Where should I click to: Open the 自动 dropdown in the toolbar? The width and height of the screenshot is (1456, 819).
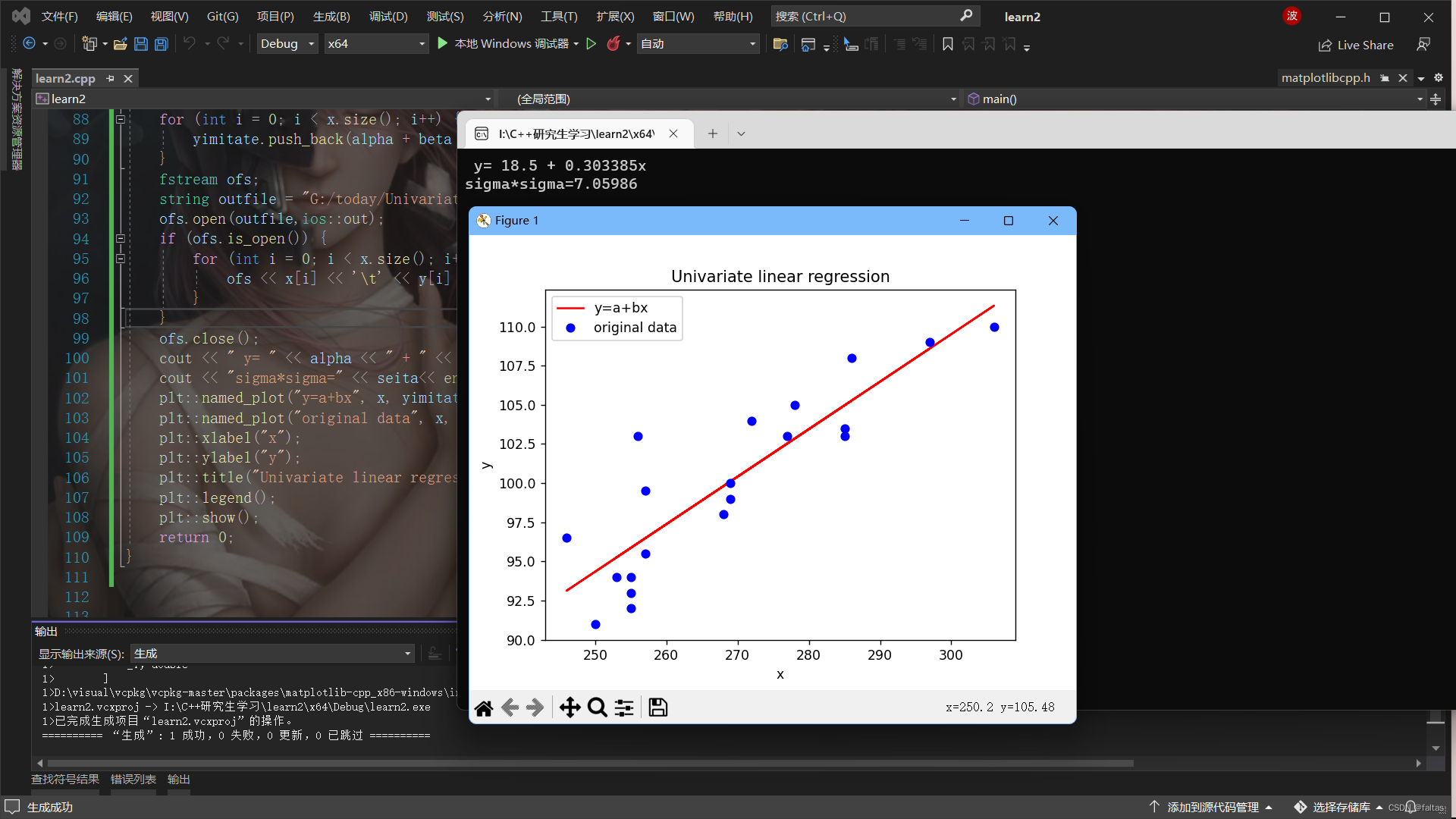pos(698,44)
